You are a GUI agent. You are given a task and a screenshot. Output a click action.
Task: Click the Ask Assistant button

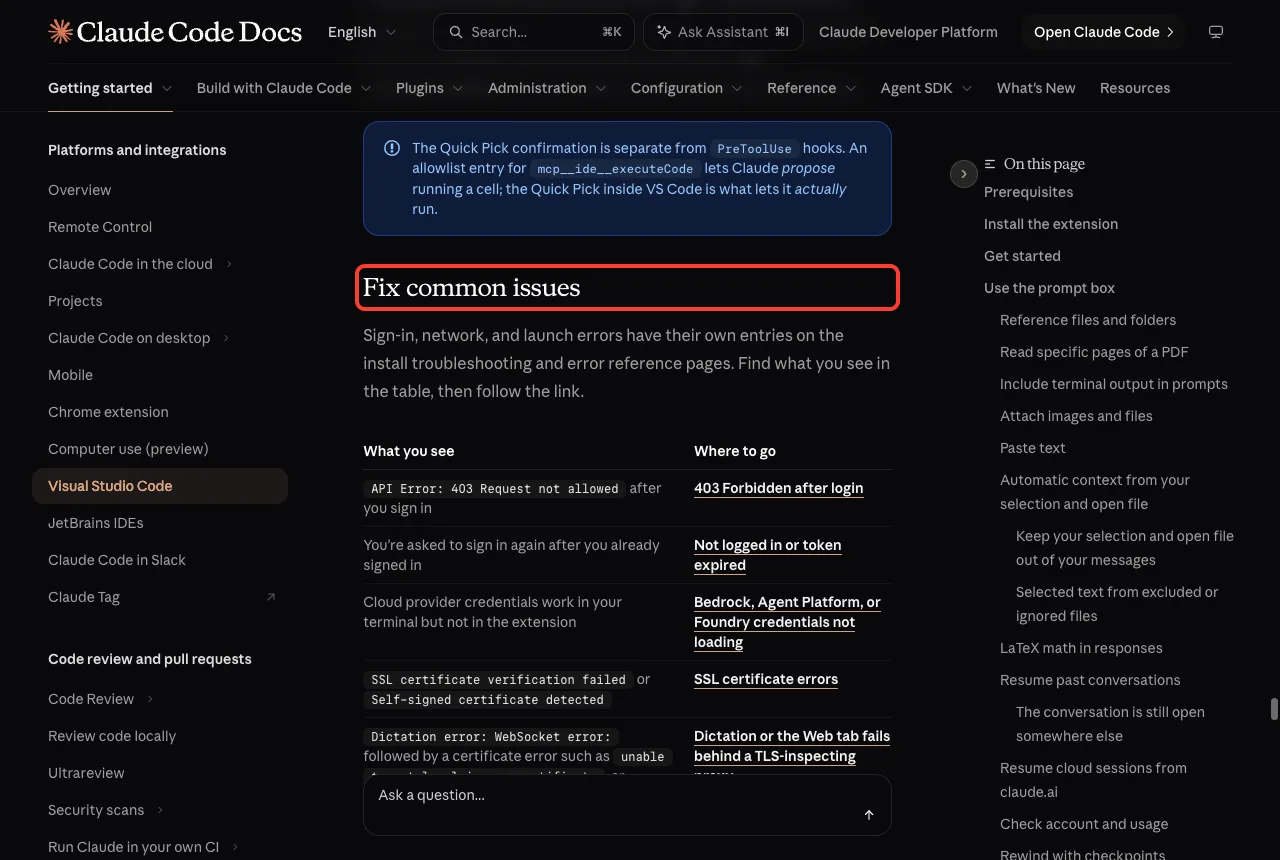pyautogui.click(x=722, y=32)
